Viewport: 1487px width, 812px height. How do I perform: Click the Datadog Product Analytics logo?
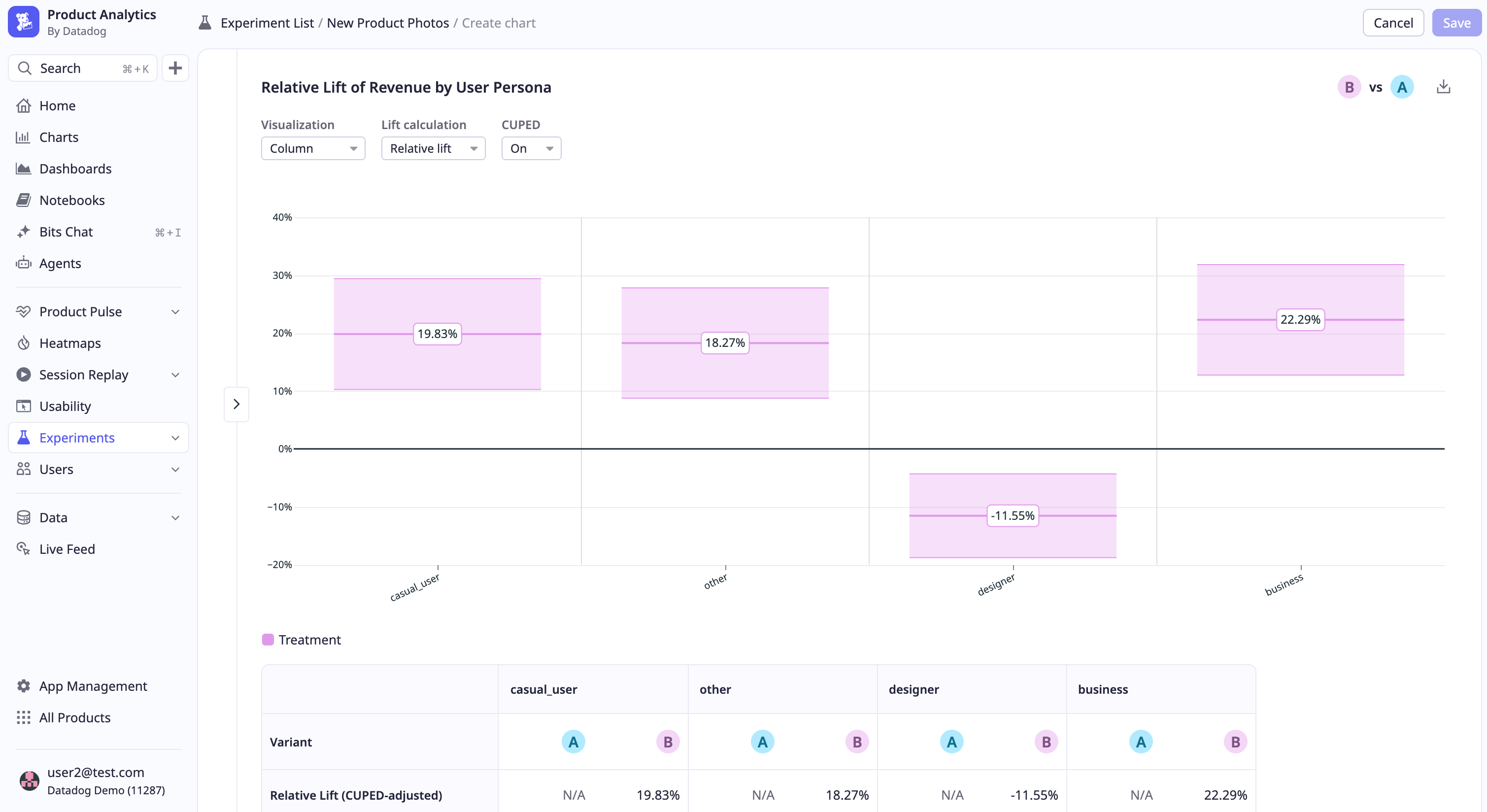coord(24,22)
